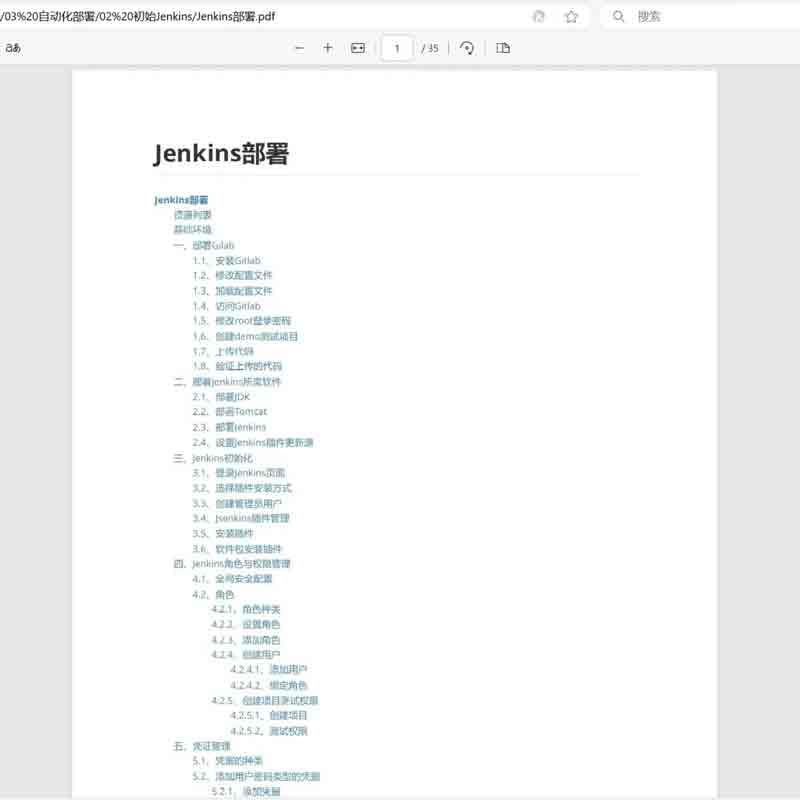Open '4.2.4、创建用户' entry
This screenshot has height=800, width=800.
click(246, 655)
